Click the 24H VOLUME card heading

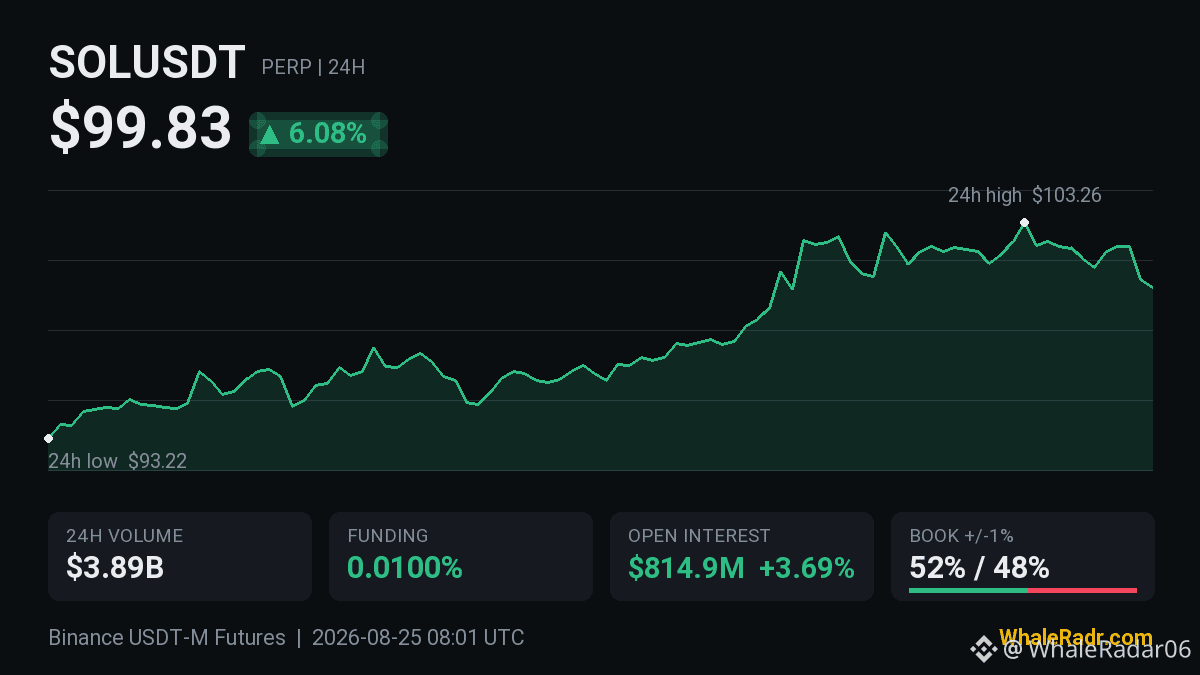(124, 536)
